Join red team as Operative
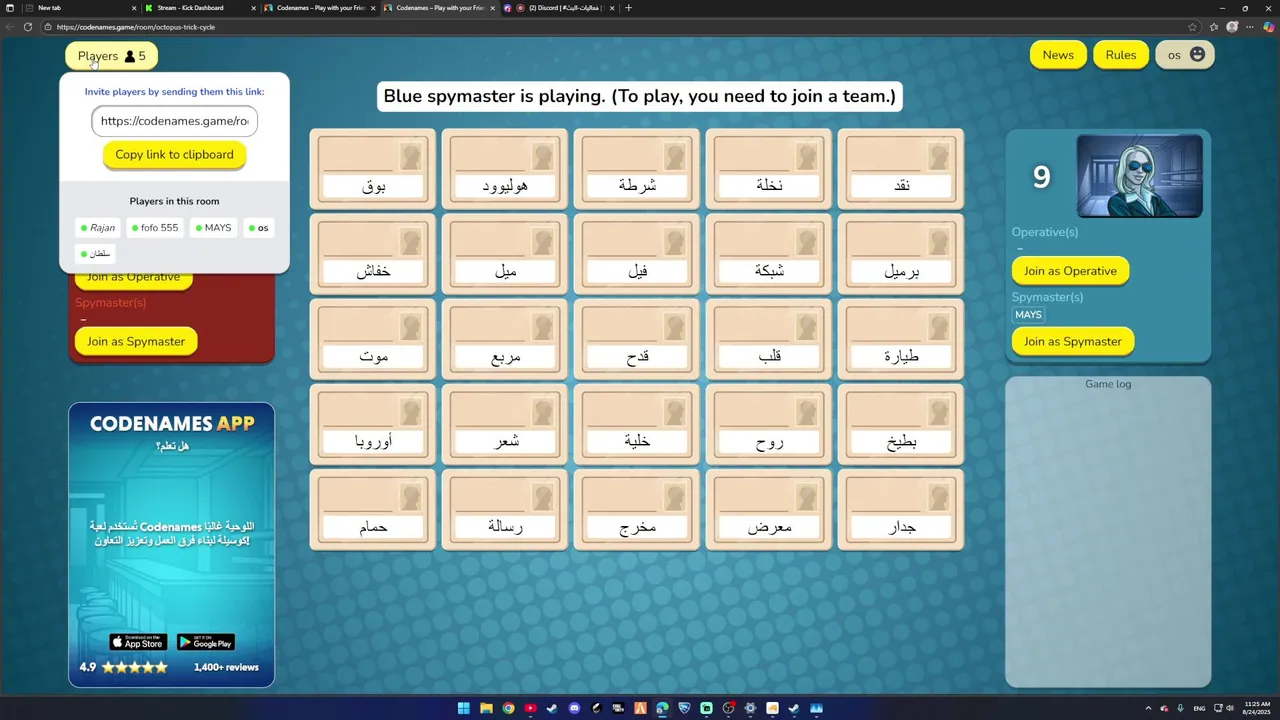The image size is (1280, 720). [134, 281]
